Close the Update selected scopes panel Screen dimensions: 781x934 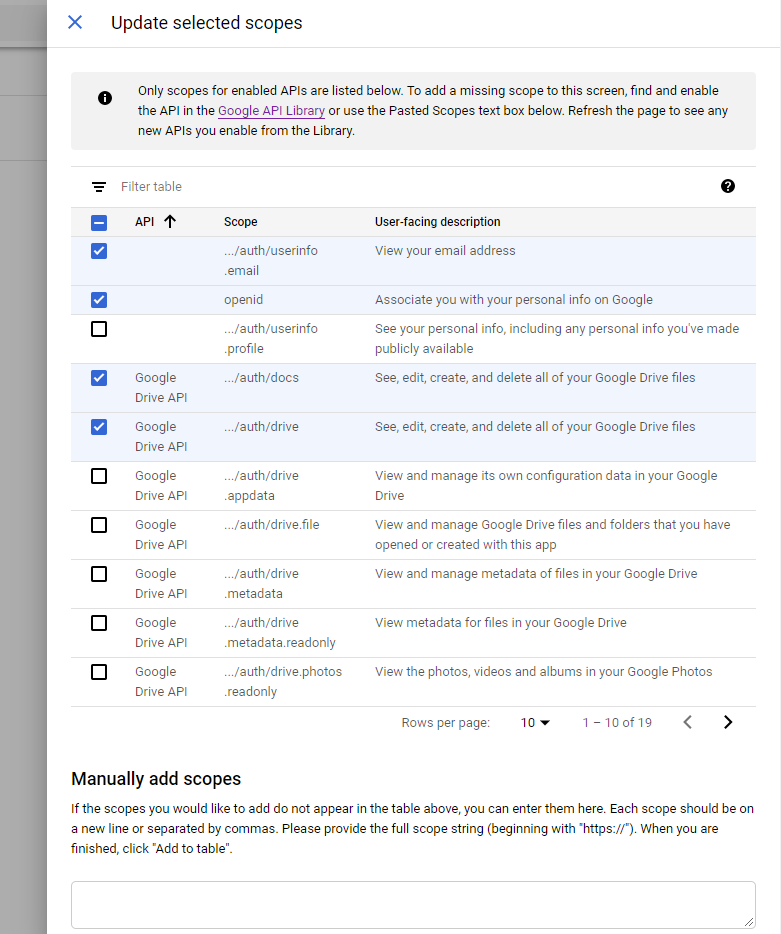75,23
